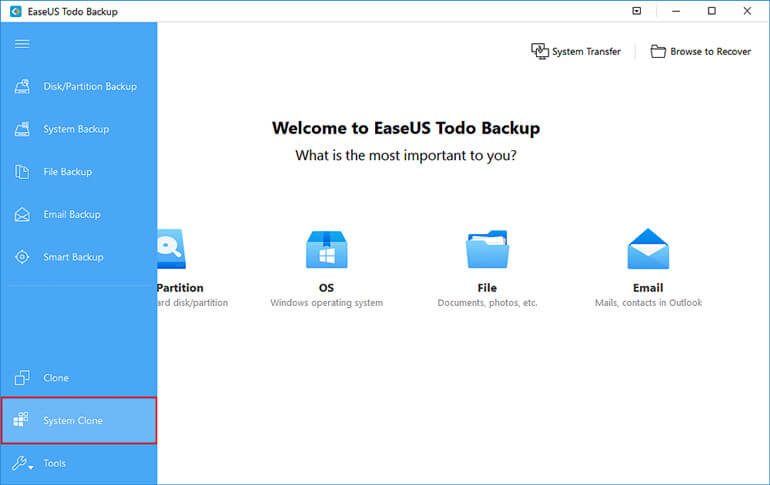Expand the Tools dropdown arrow

coord(31,467)
